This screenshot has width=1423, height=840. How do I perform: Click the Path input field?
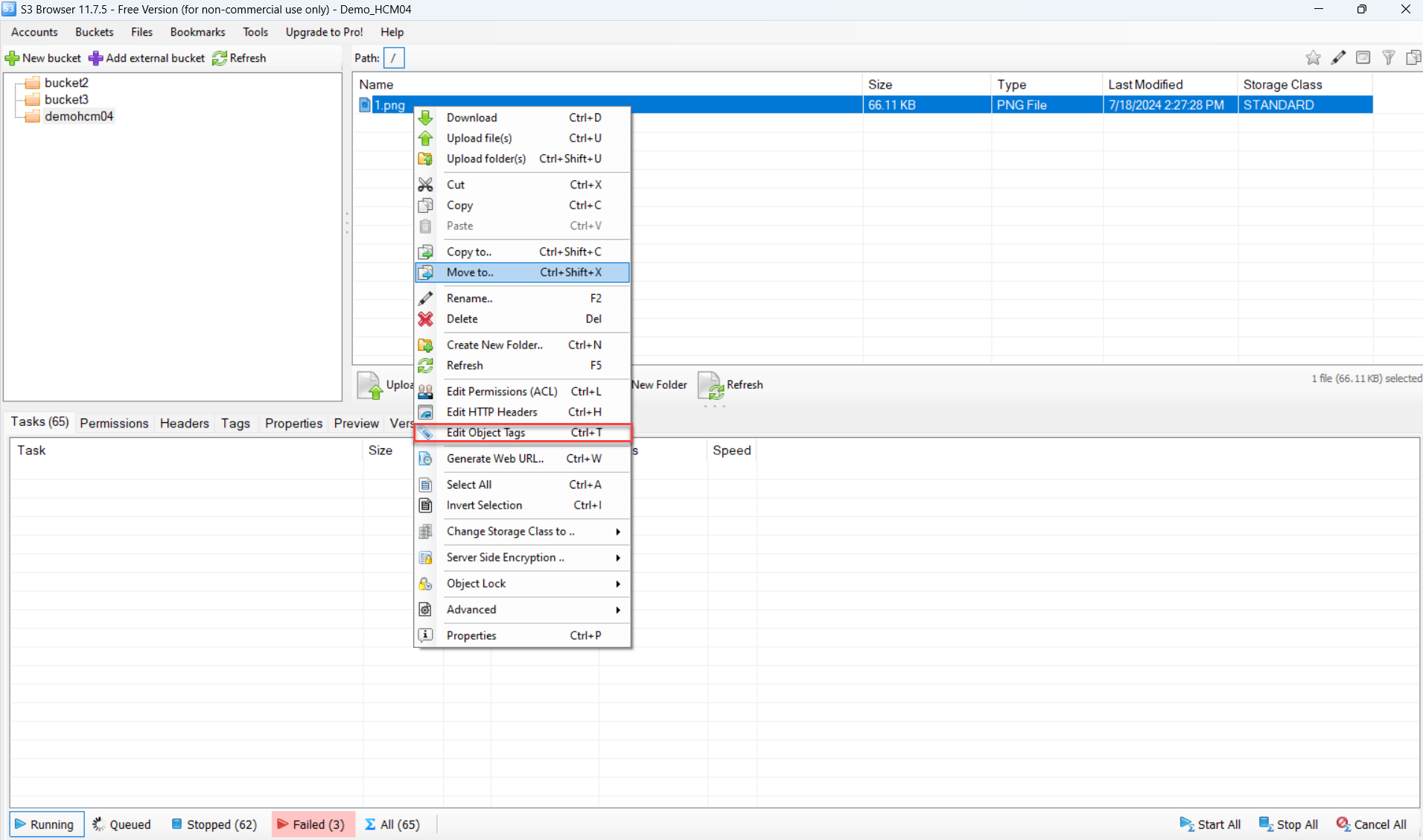point(394,58)
